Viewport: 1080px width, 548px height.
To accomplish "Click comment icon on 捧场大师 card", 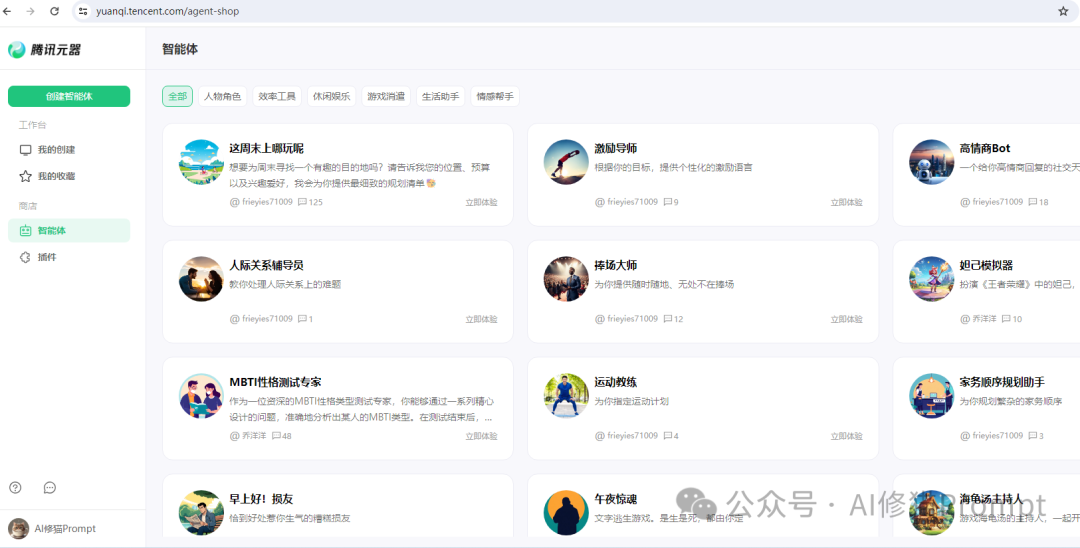I will point(667,319).
